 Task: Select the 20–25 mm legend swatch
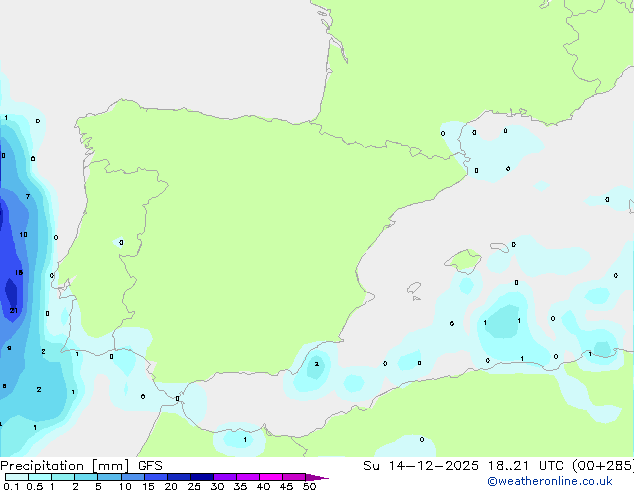[x=178, y=477]
